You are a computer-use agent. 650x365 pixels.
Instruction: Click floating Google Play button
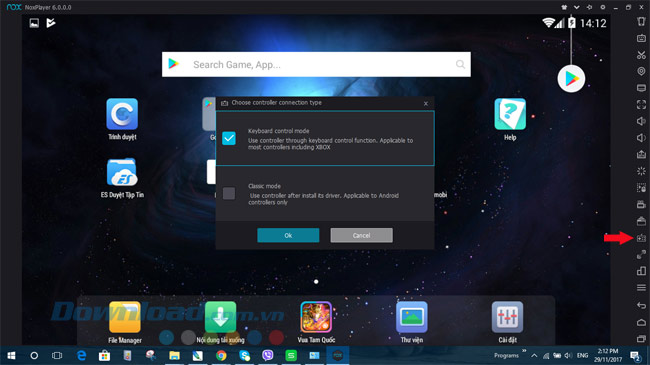[x=571, y=78]
